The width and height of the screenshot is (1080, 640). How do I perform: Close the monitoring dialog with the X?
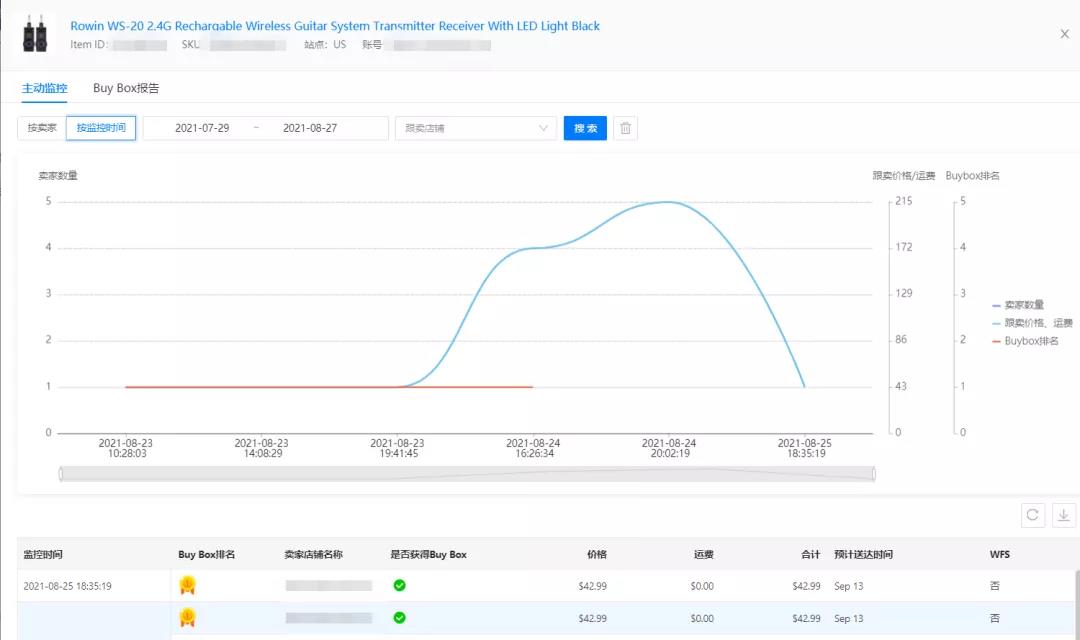1064,34
